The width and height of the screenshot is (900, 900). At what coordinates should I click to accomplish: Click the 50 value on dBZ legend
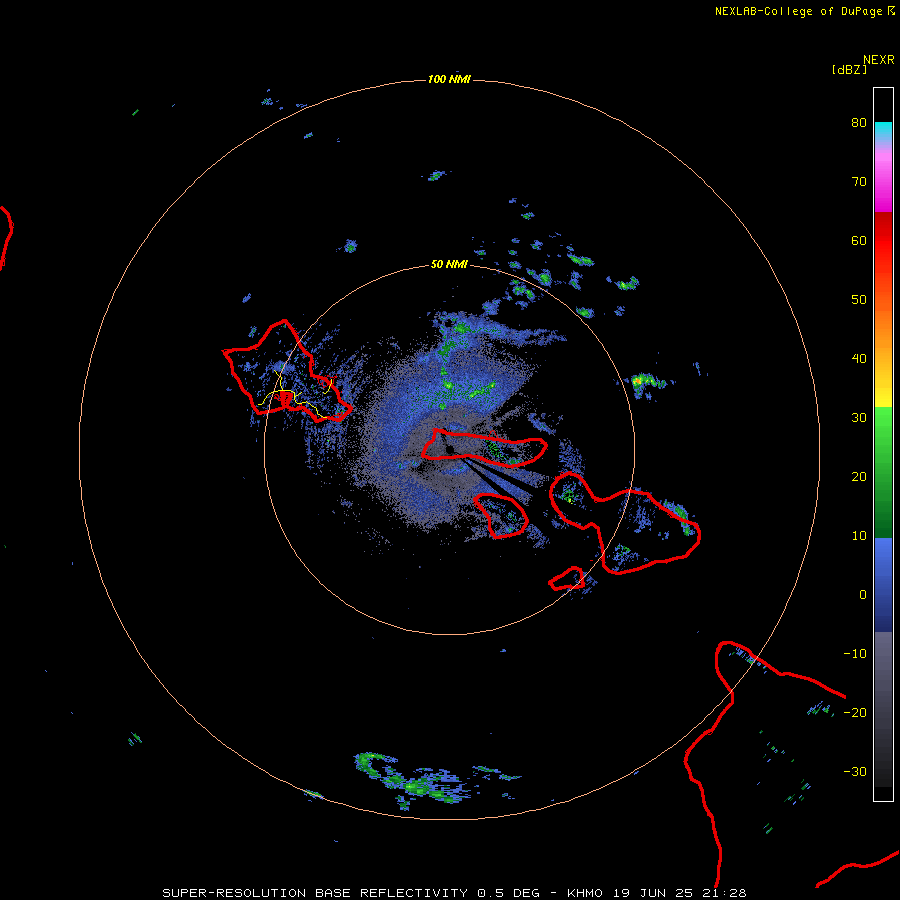pyautogui.click(x=859, y=300)
